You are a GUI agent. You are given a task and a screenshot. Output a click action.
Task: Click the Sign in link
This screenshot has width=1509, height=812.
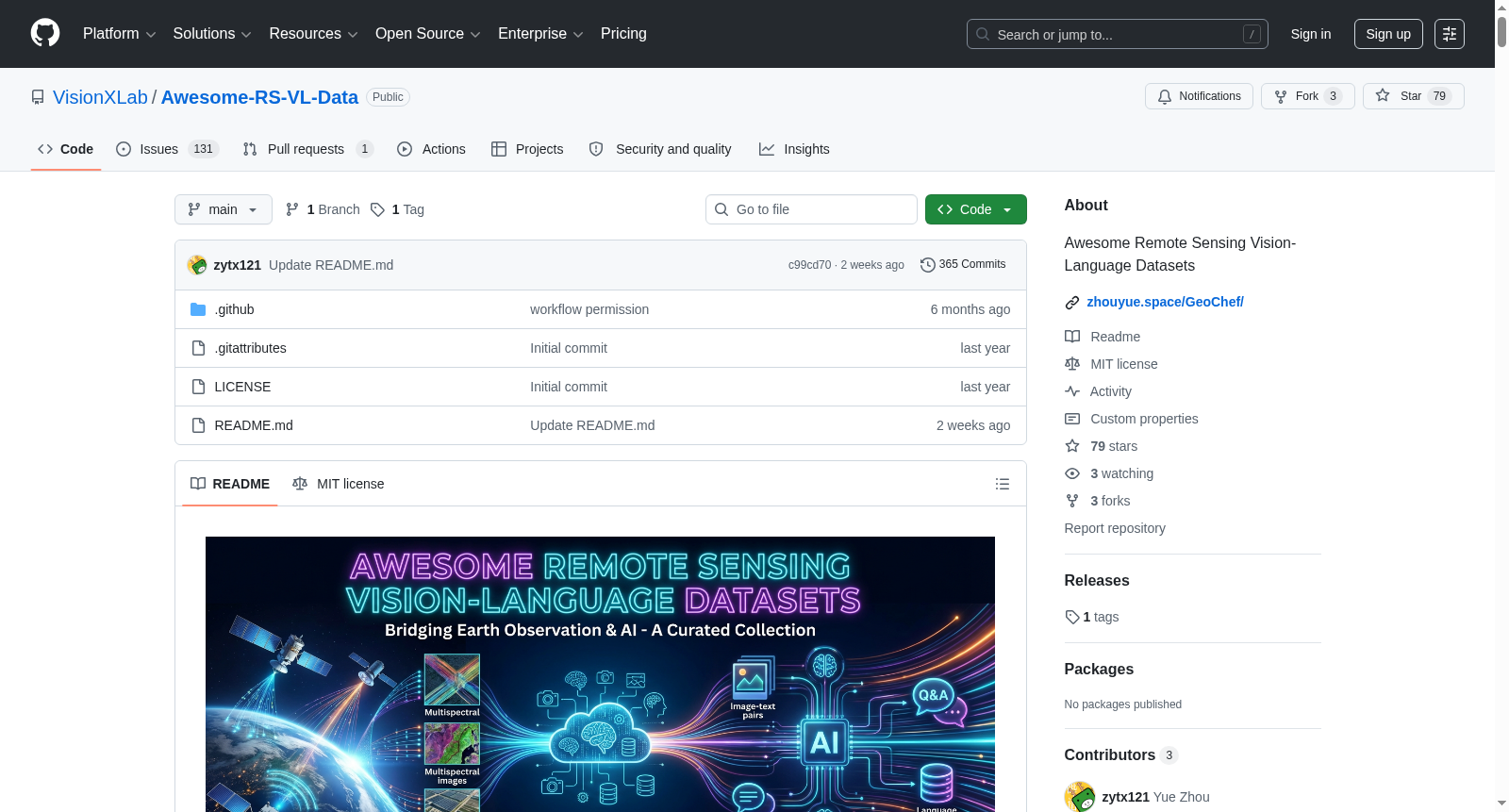[x=1311, y=34]
